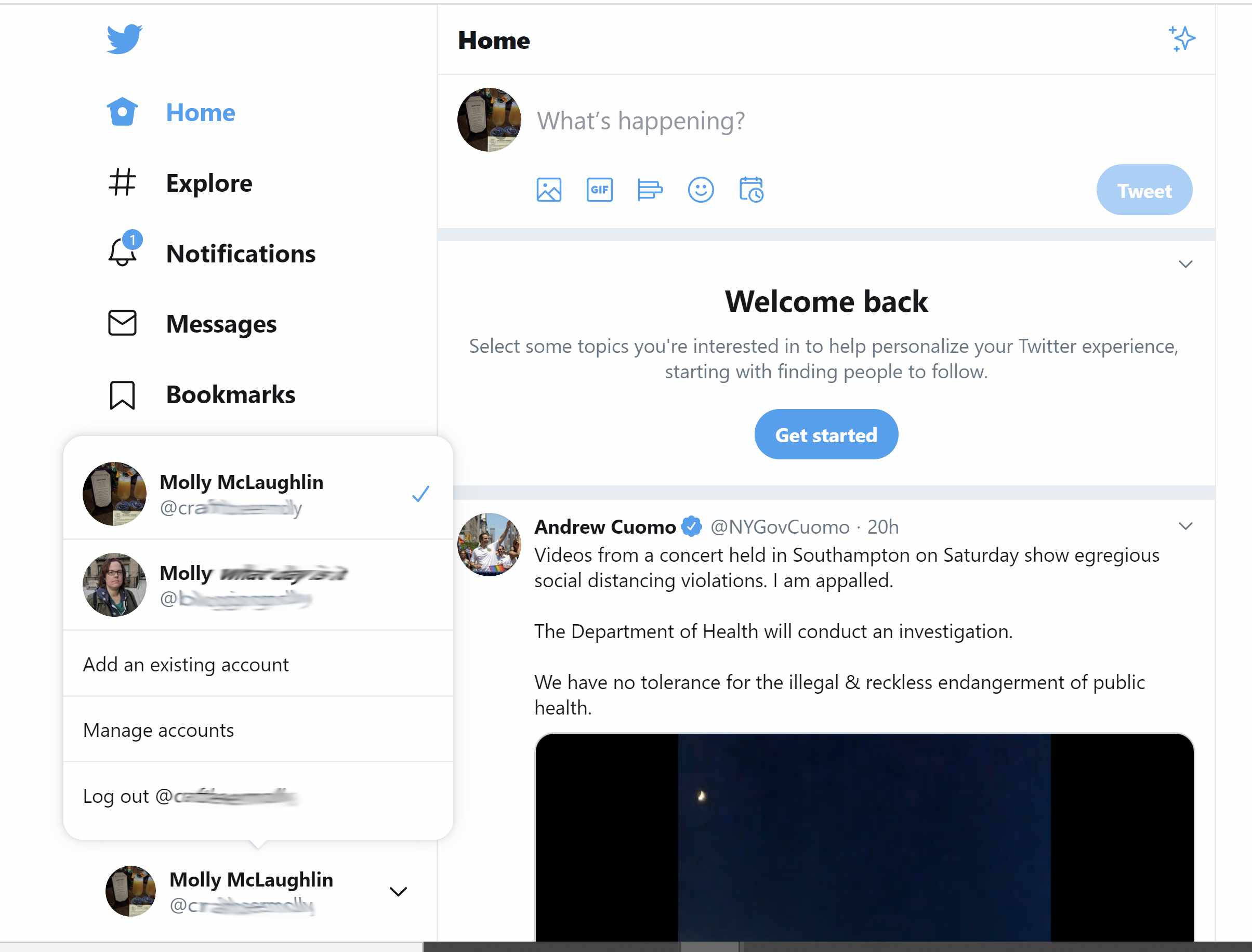
Task: Open the @NYGovCuomo handle link
Action: click(780, 527)
